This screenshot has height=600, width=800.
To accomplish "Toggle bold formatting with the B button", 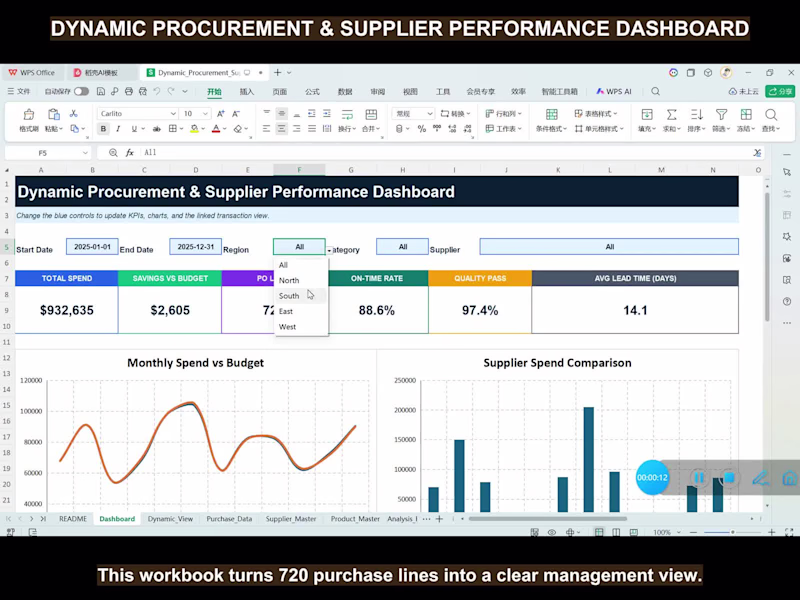I will tap(103, 129).
